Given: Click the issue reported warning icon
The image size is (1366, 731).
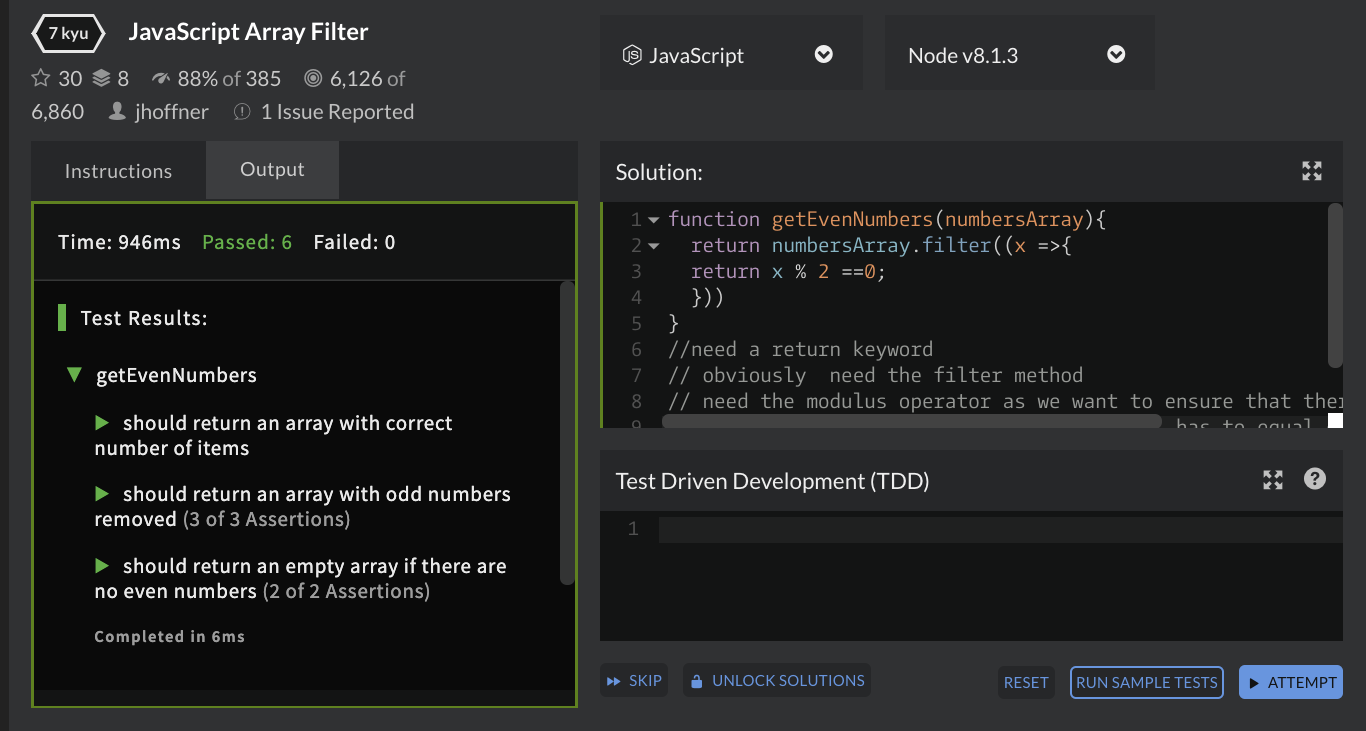Looking at the screenshot, I should pos(241,112).
